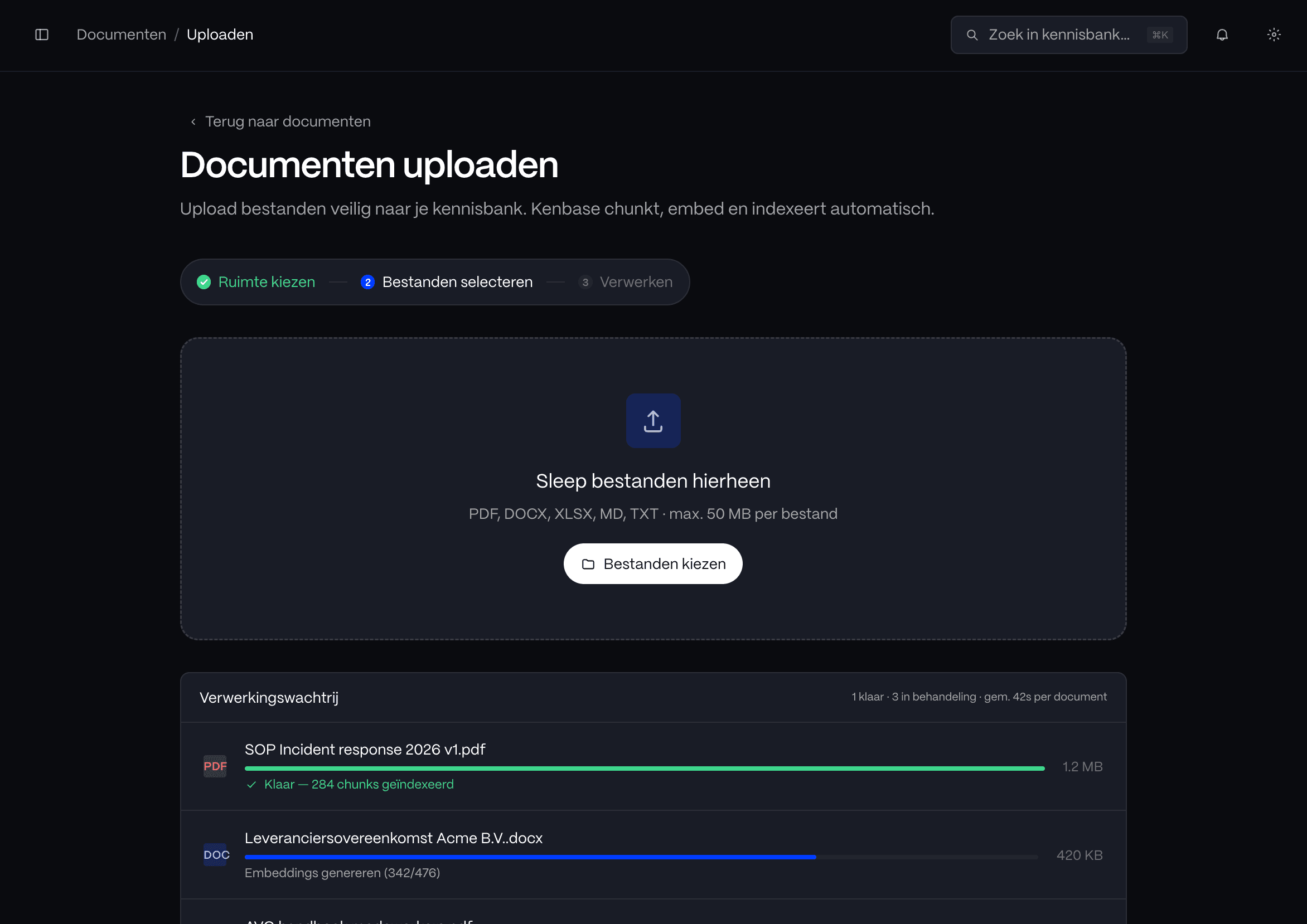Click the Bestanden kiezen button
Viewport: 1307px width, 924px height.
[x=653, y=563]
